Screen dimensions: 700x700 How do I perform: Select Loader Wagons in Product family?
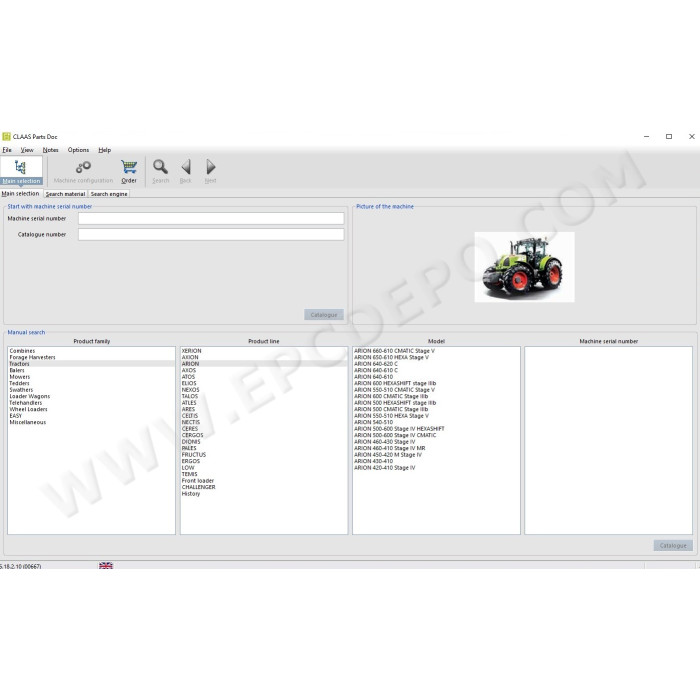tap(91, 396)
